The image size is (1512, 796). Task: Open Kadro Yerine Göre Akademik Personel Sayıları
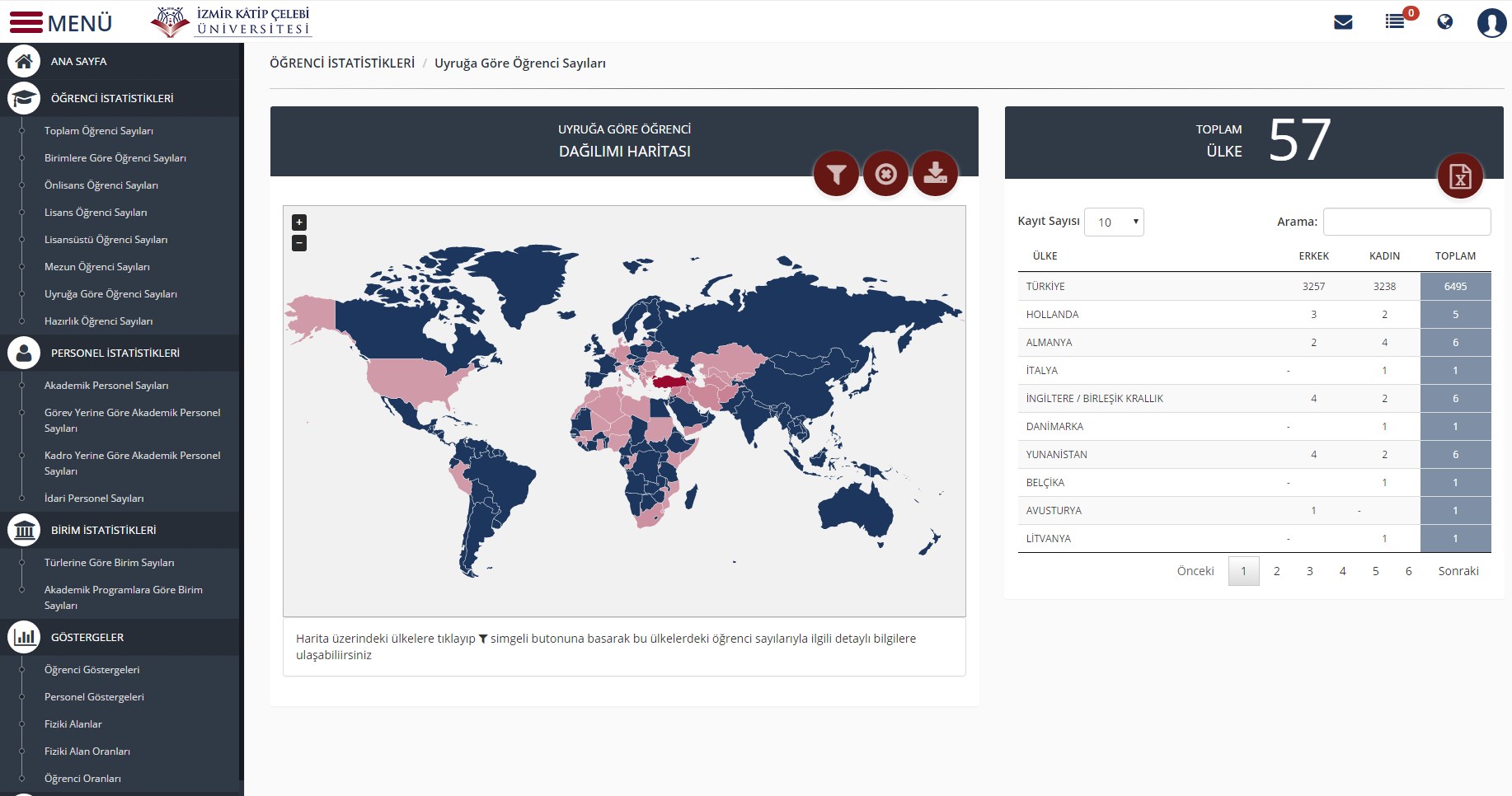pos(133,463)
